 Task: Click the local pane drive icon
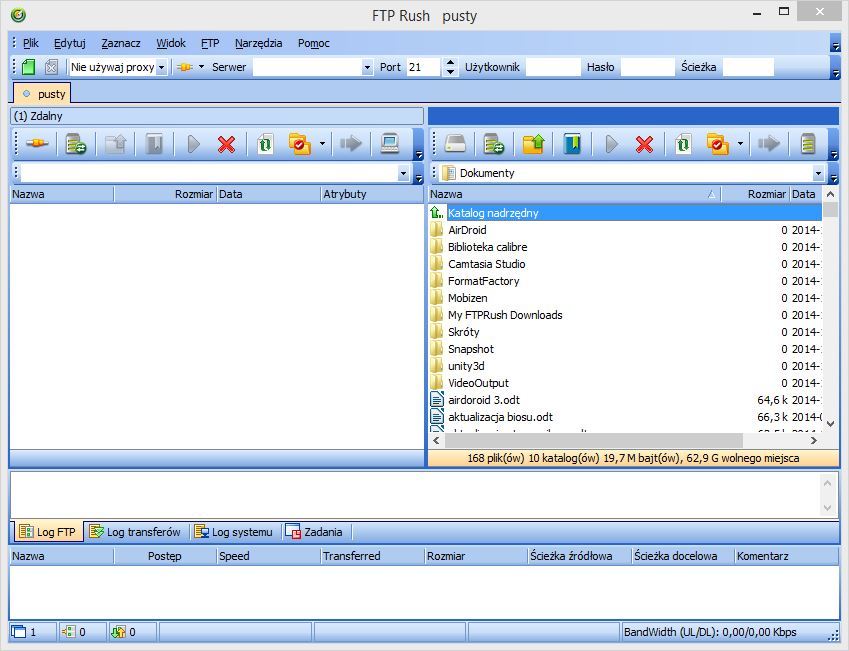coord(455,144)
